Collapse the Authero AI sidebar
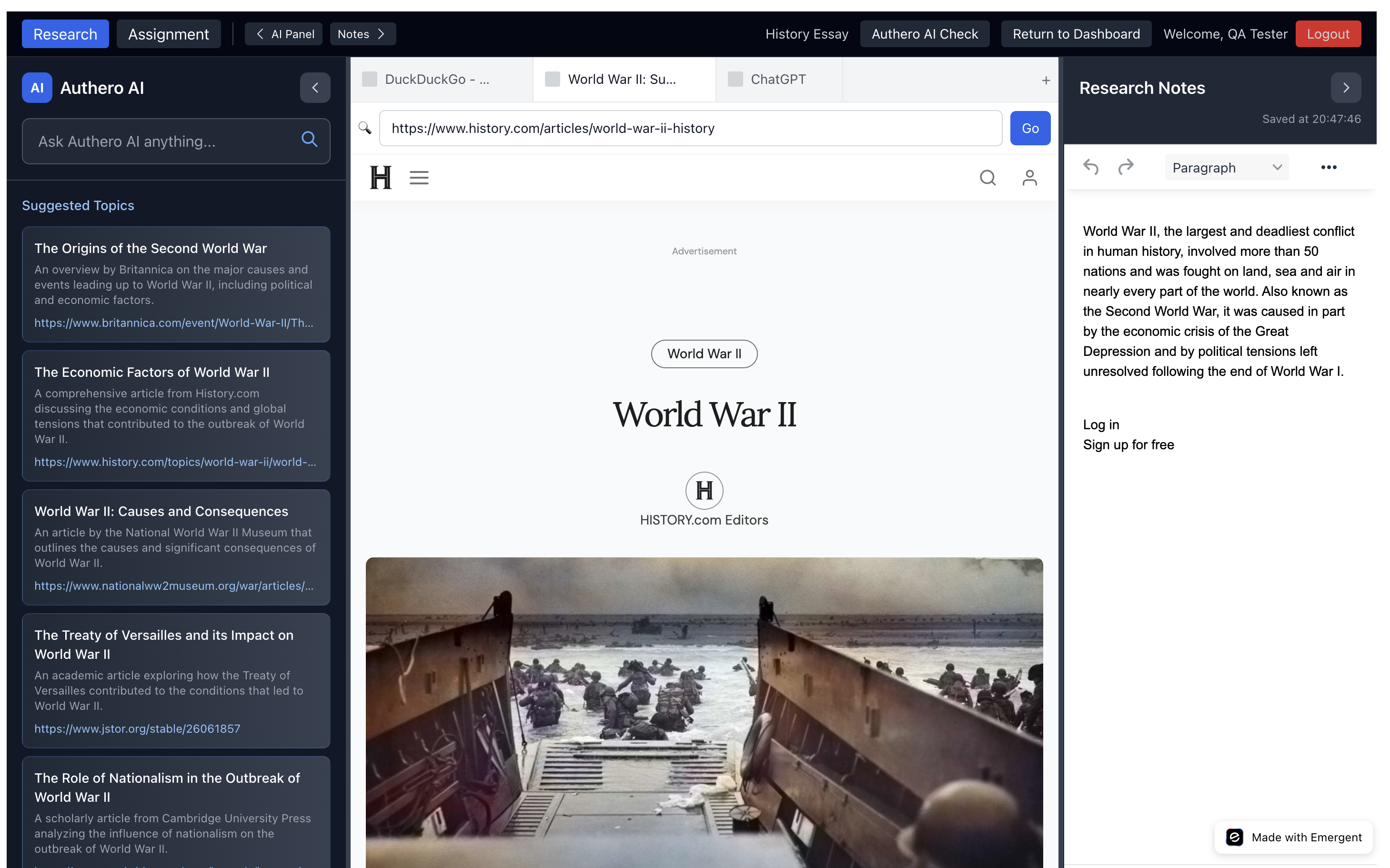 (x=315, y=87)
